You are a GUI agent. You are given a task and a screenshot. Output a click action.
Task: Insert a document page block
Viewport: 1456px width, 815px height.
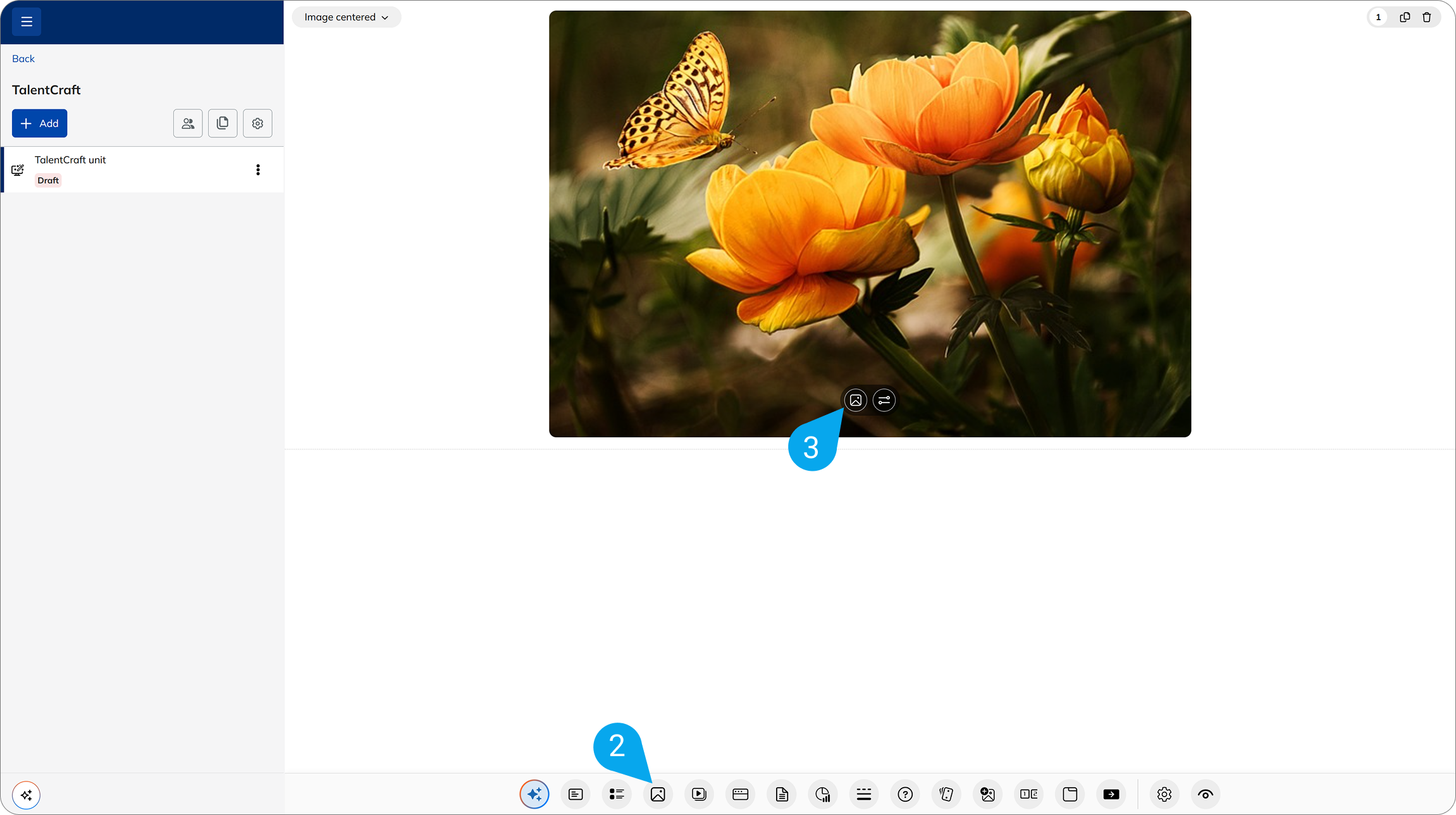pyautogui.click(x=782, y=794)
